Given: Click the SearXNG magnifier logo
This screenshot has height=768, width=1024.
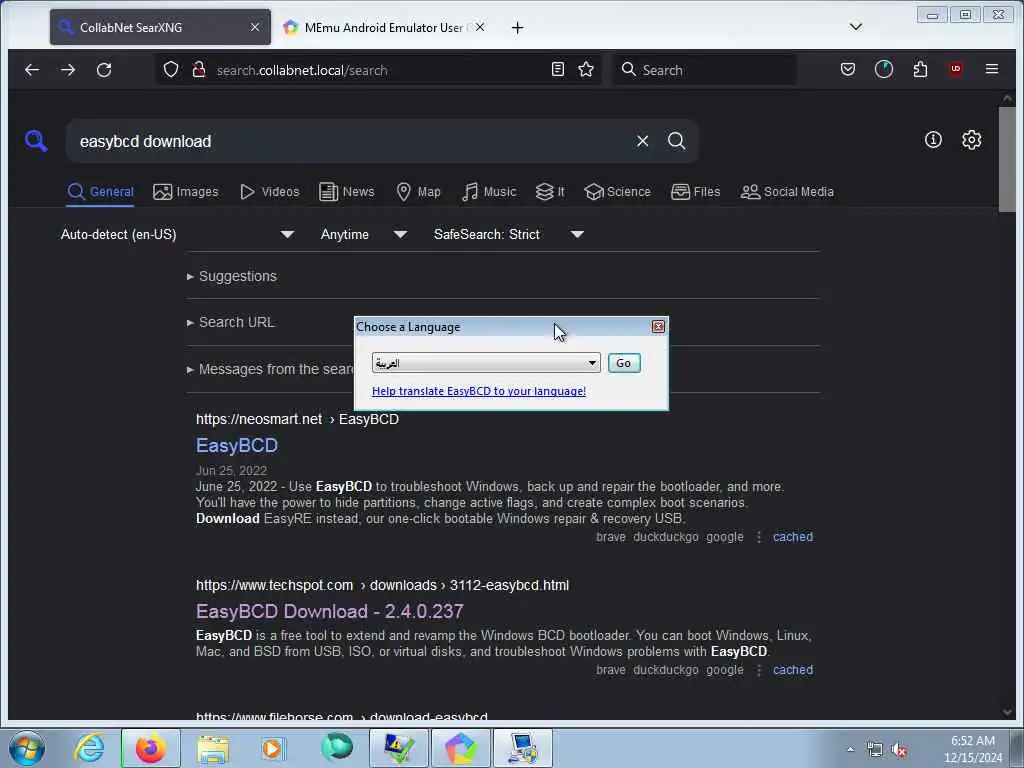Looking at the screenshot, I should (36, 140).
